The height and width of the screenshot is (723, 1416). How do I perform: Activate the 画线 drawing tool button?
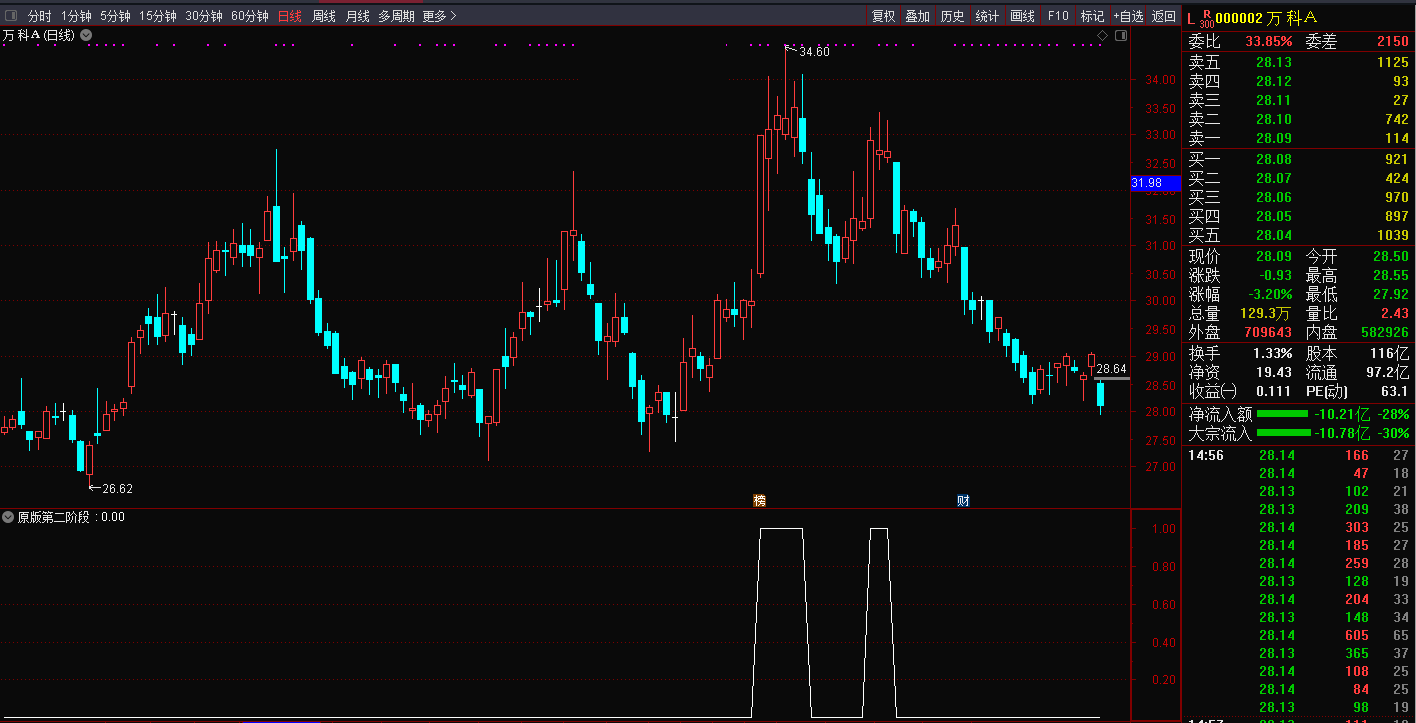coord(1022,16)
